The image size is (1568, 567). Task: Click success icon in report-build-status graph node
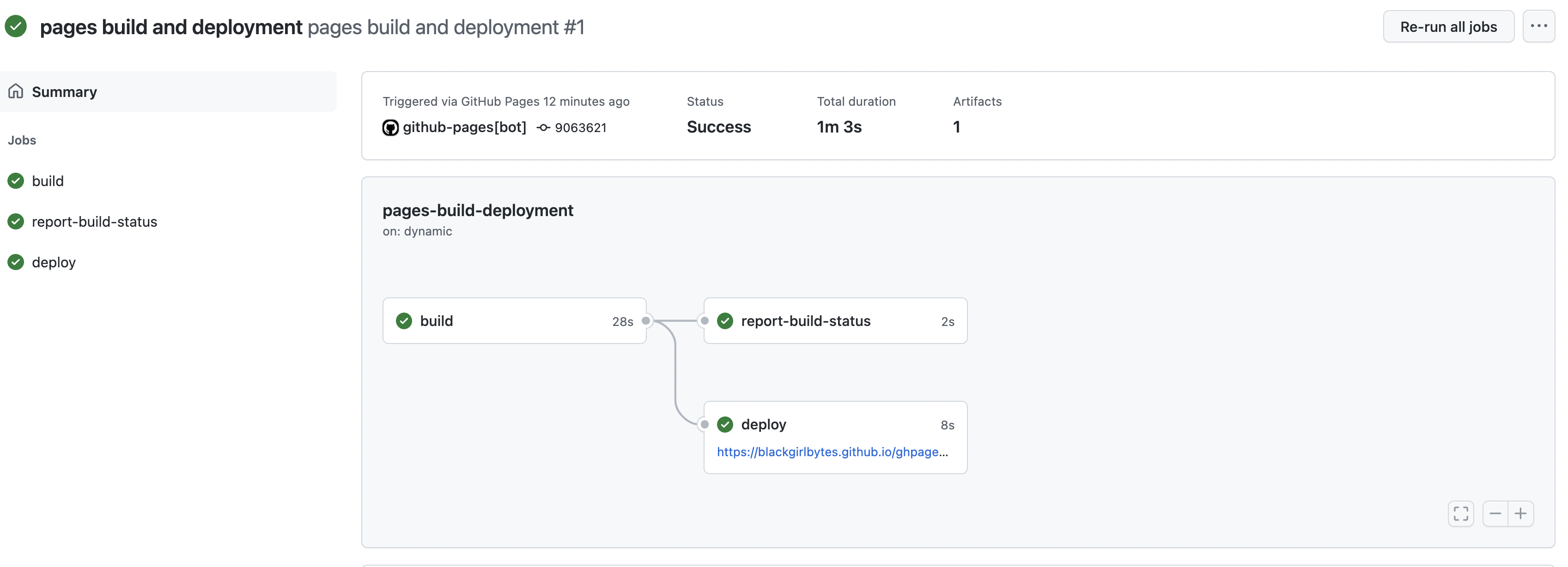point(725,320)
